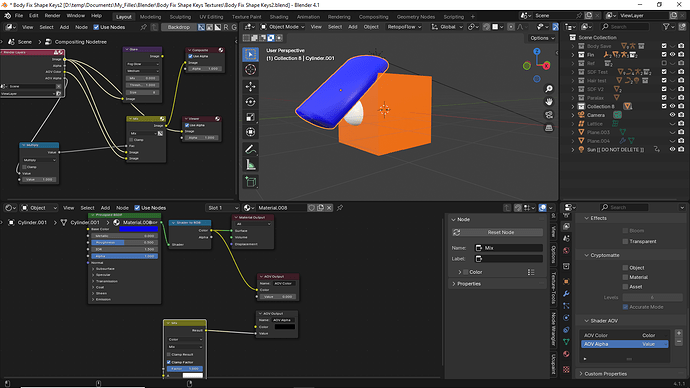This screenshot has height=388, width=690.
Task: Open outliner filter funnel icon
Action: [x=666, y=27]
